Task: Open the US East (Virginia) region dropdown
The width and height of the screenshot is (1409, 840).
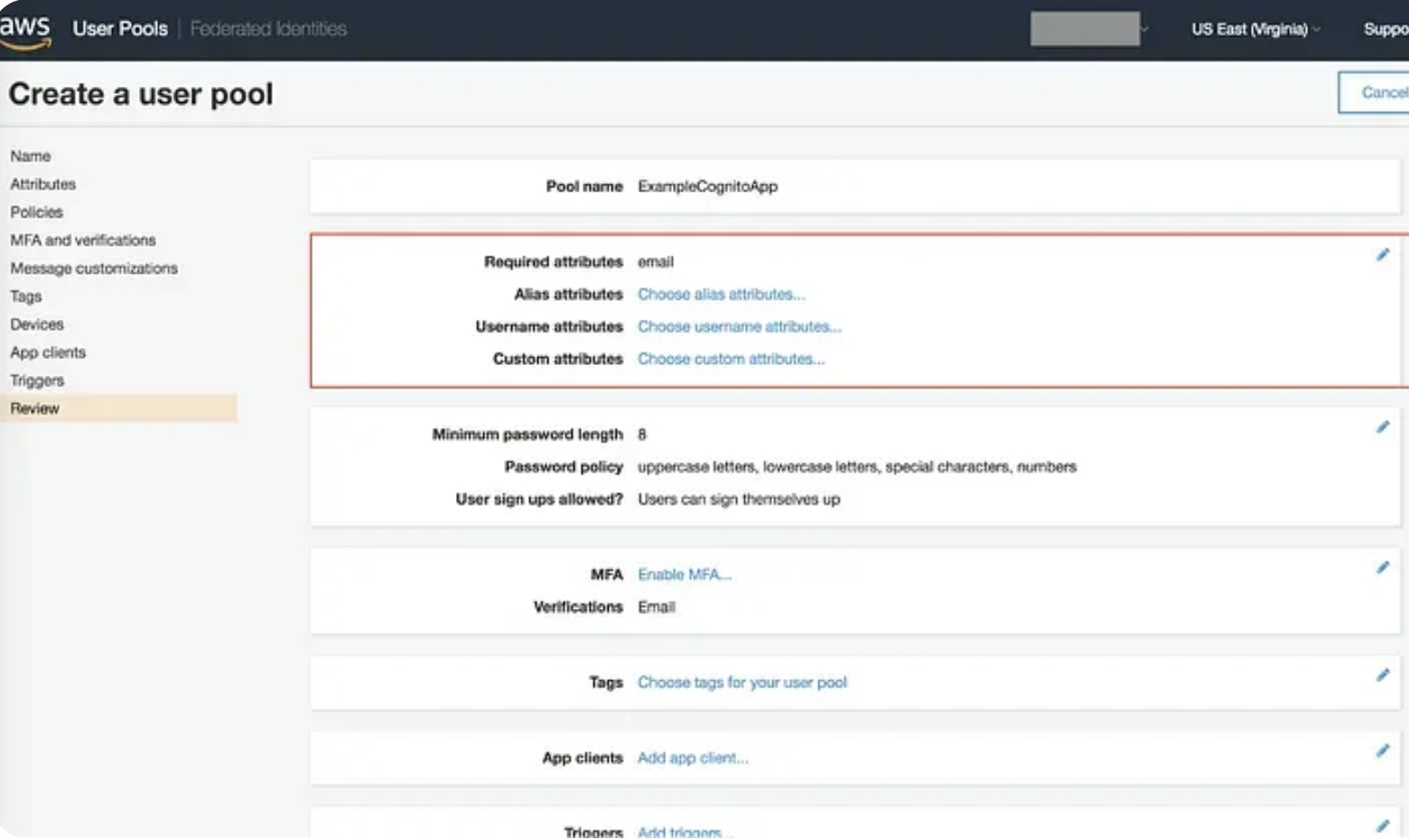Action: 1255,30
